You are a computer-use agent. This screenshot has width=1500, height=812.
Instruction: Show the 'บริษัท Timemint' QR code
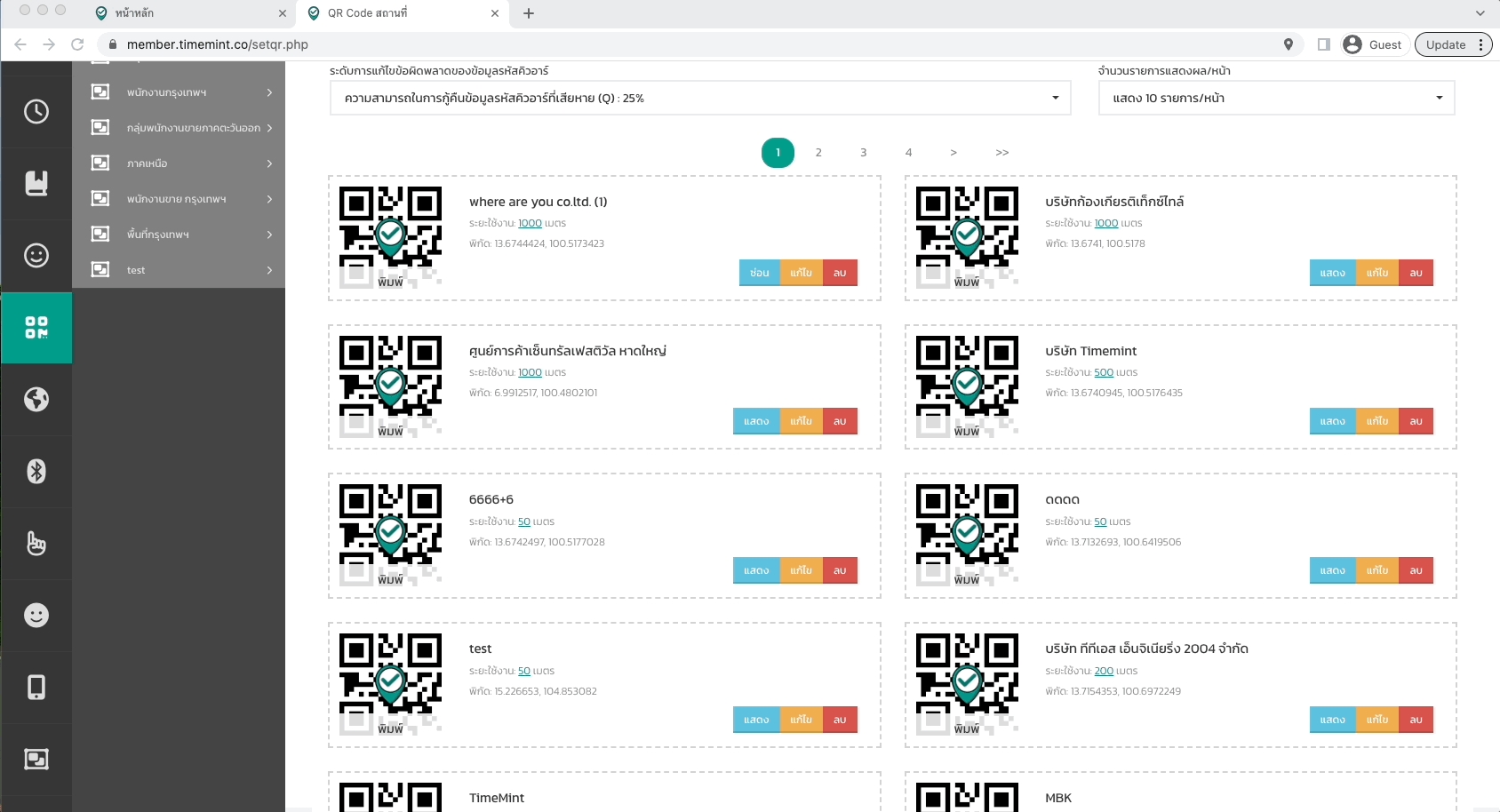1332,421
